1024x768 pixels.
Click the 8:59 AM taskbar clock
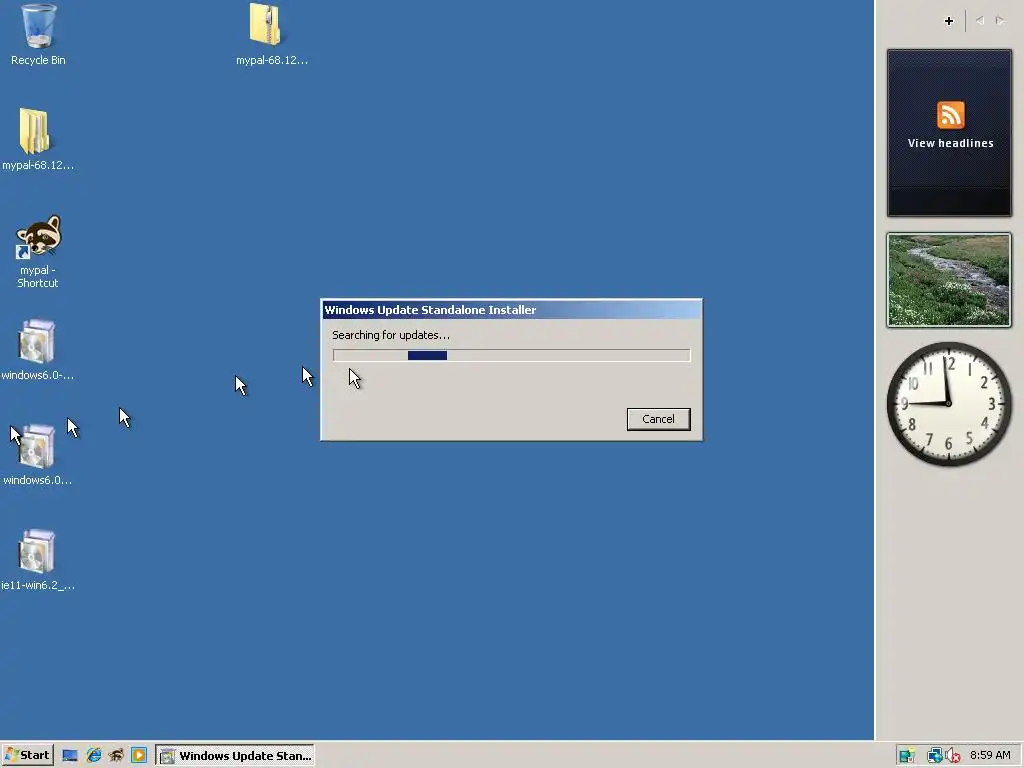(990, 755)
